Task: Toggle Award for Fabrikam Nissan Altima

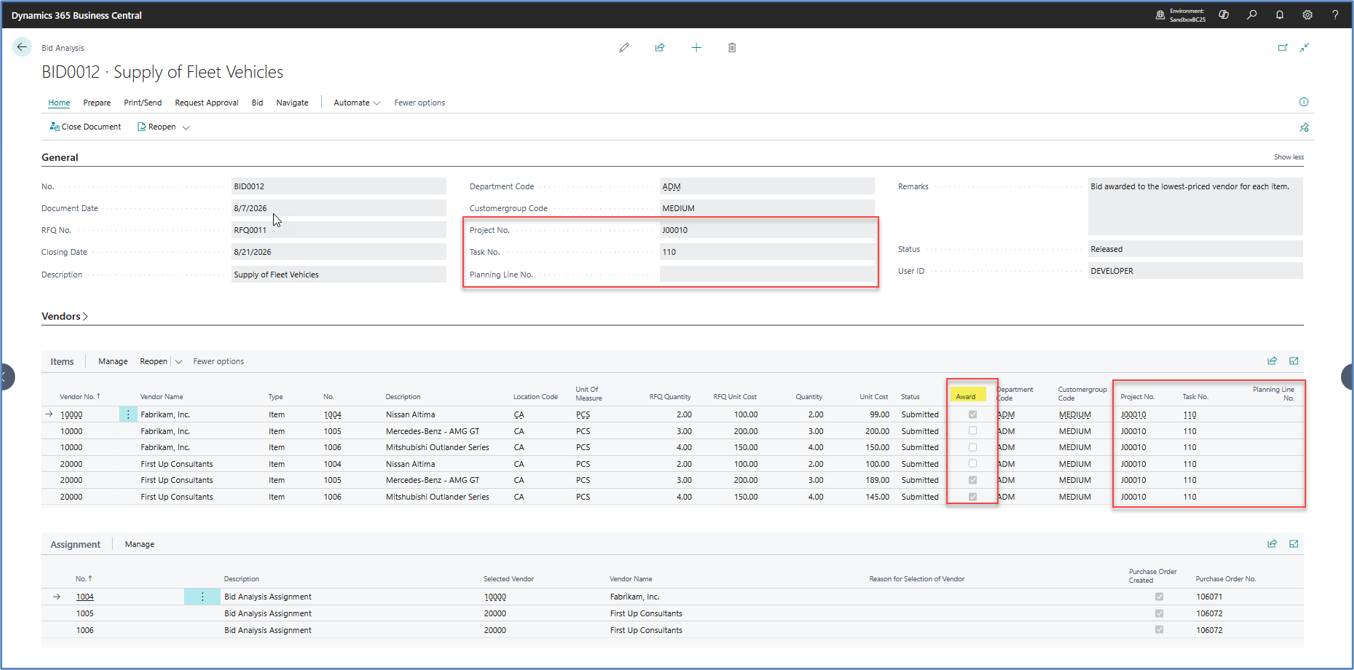Action: pyautogui.click(x=972, y=414)
